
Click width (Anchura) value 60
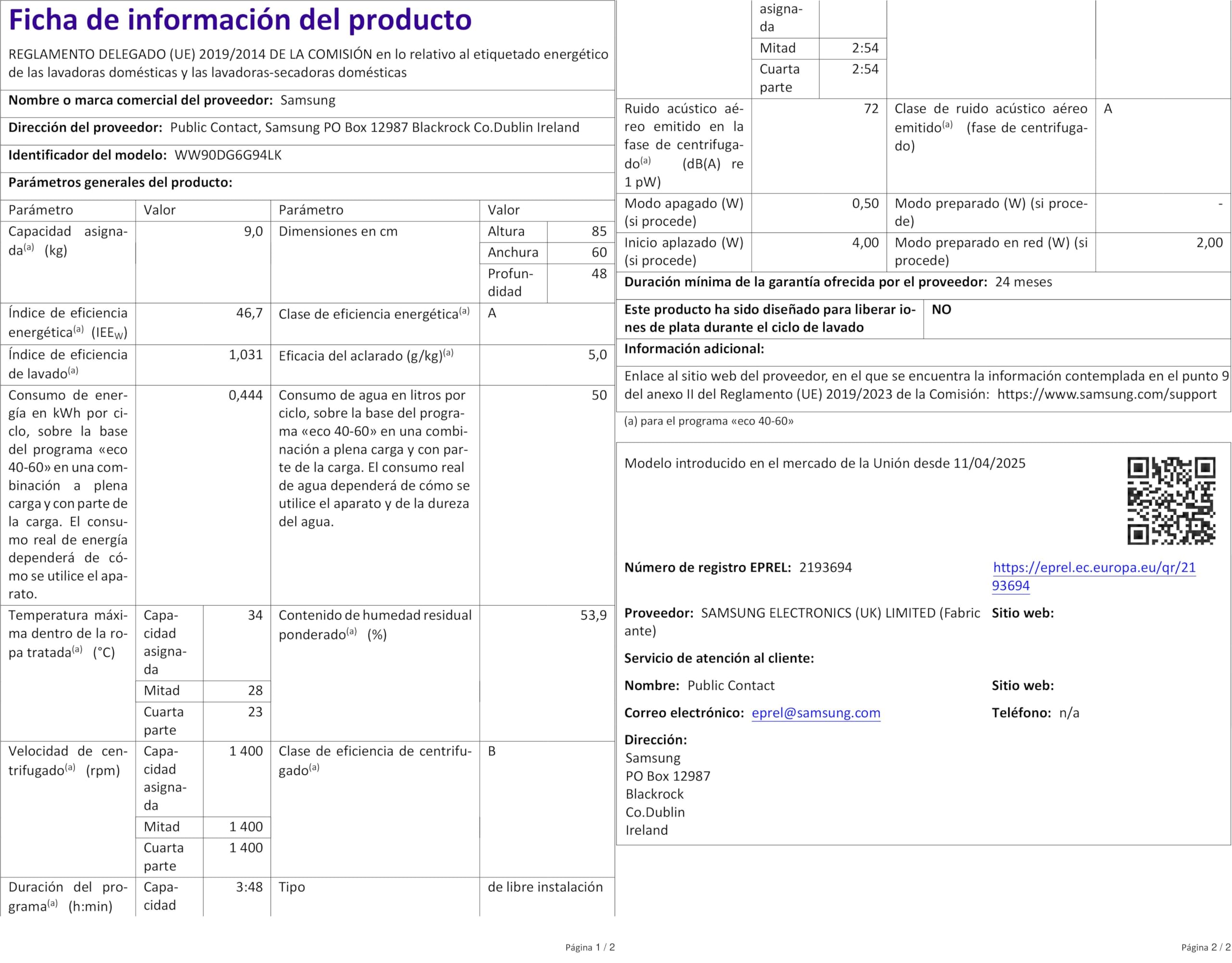click(599, 252)
